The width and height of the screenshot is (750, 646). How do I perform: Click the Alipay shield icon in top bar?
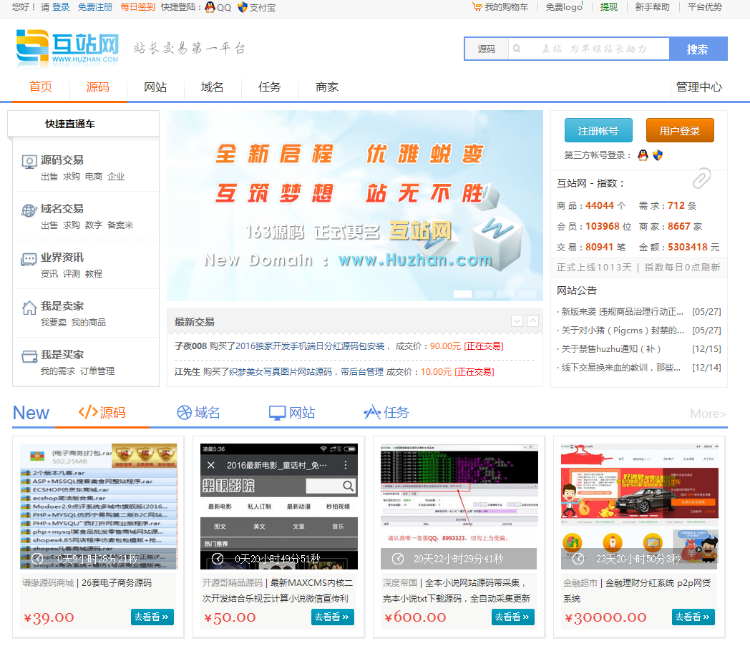(x=243, y=7)
